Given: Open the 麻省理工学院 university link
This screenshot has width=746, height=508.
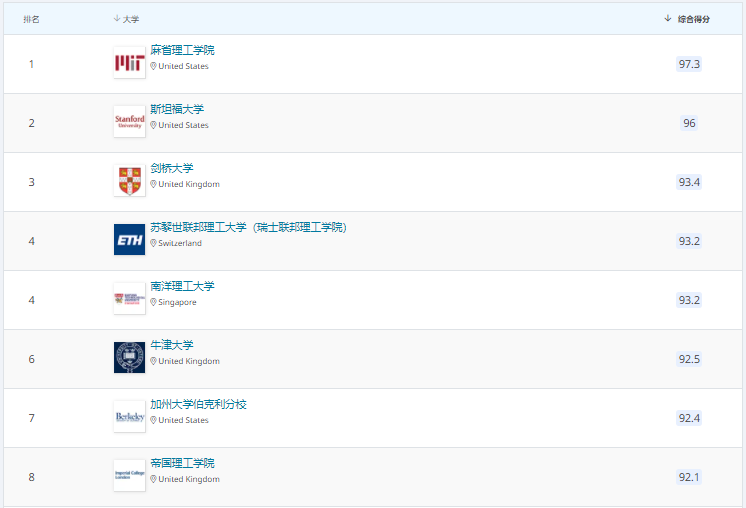Looking at the screenshot, I should [x=182, y=50].
